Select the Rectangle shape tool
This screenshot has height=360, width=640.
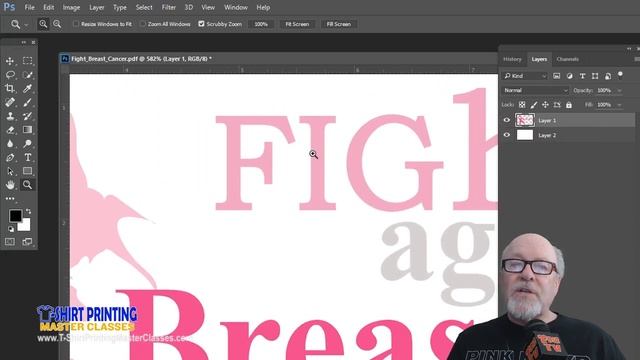point(27,171)
